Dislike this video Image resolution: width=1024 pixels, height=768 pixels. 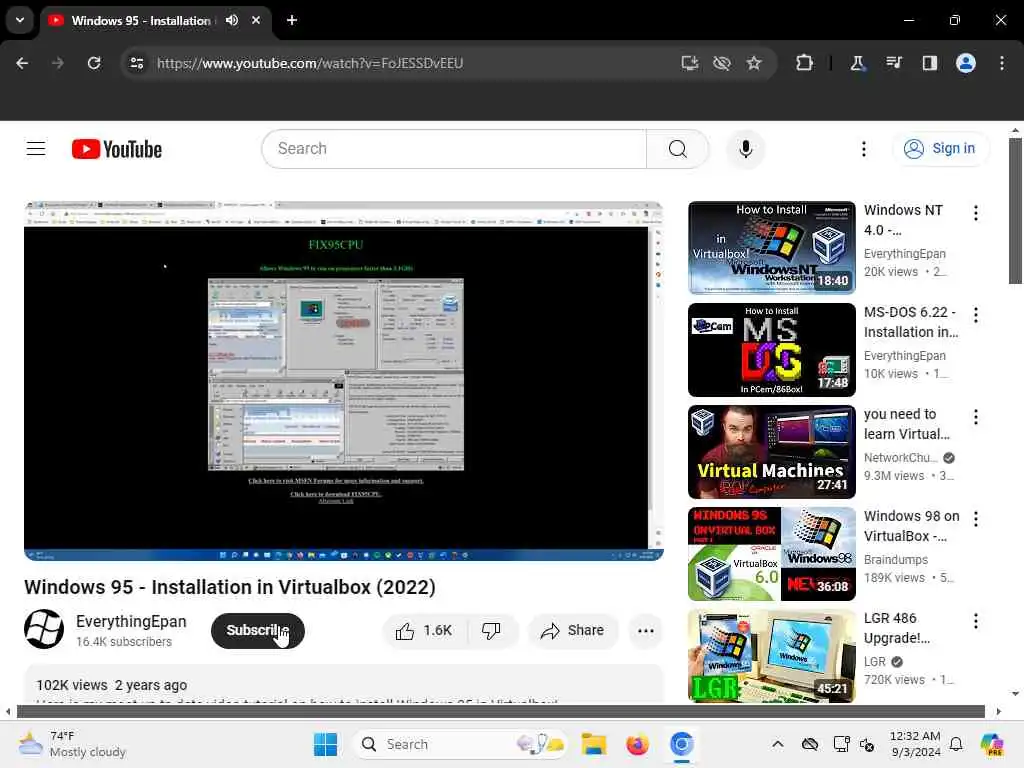(x=491, y=630)
